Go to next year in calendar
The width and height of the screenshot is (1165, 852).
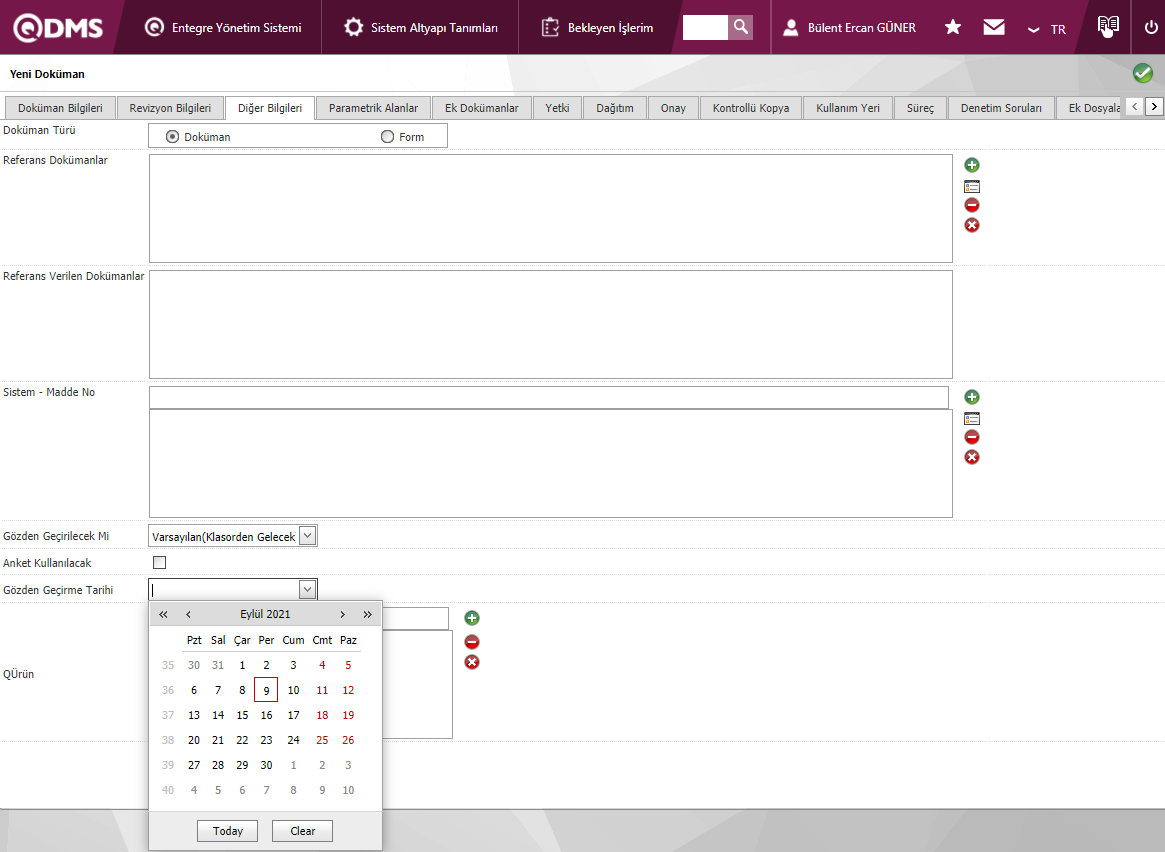pos(367,614)
